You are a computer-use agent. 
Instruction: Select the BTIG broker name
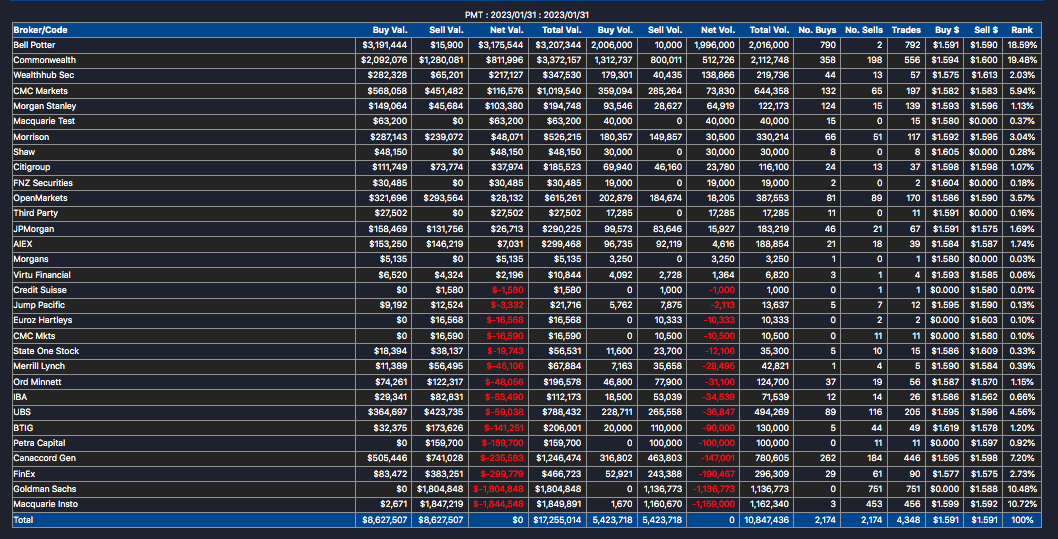23,428
